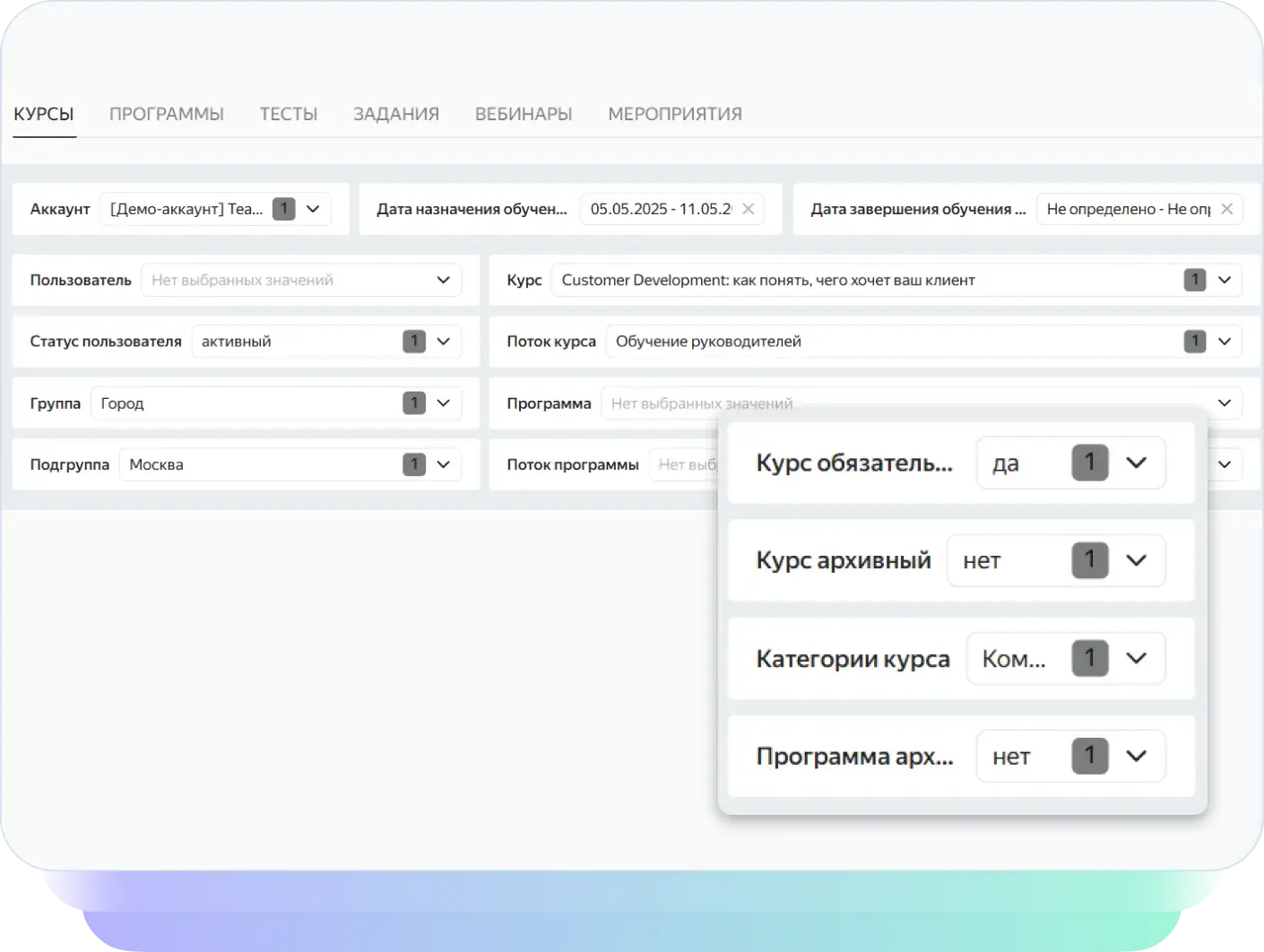Viewport: 1264px width, 952px height.
Task: Click the count badge in Программа архивная filter
Action: coord(1090,756)
